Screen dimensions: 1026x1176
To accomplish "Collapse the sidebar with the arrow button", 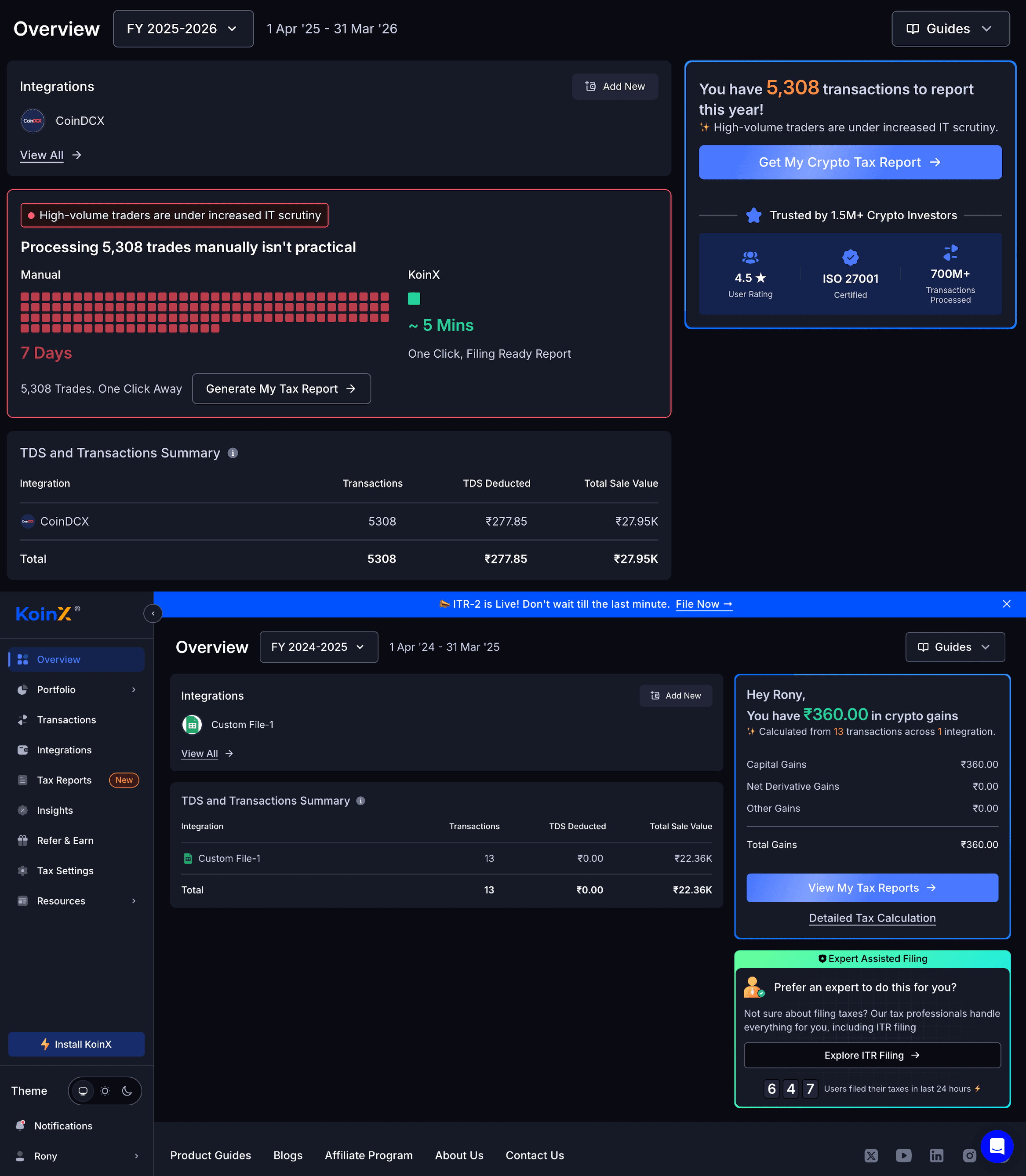I will coord(153,613).
